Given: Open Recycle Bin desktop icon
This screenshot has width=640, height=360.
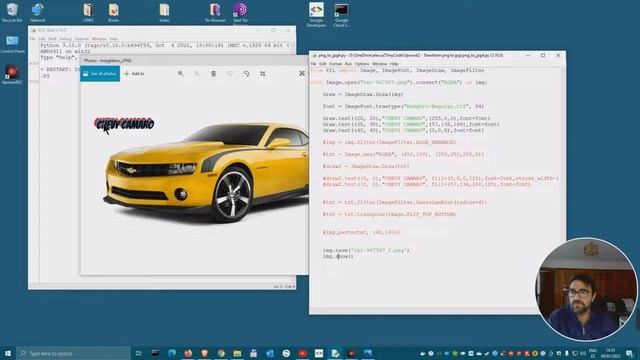Looking at the screenshot, I should point(12,12).
